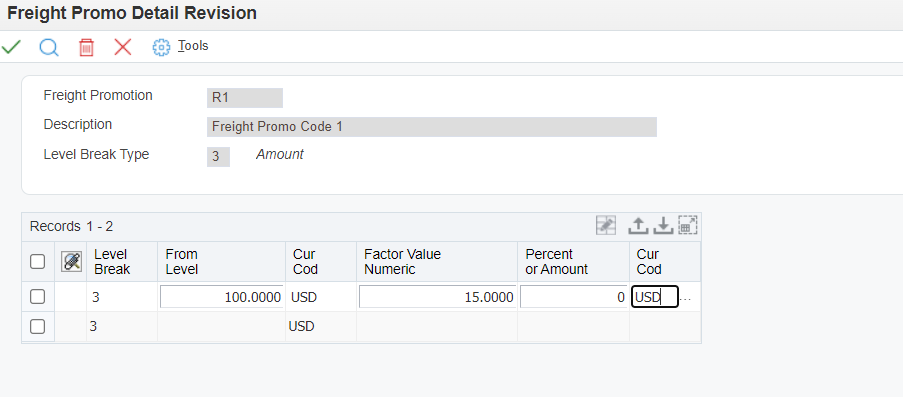The image size is (903, 397).
Task: Click the italic Amount description text
Action: point(280,154)
